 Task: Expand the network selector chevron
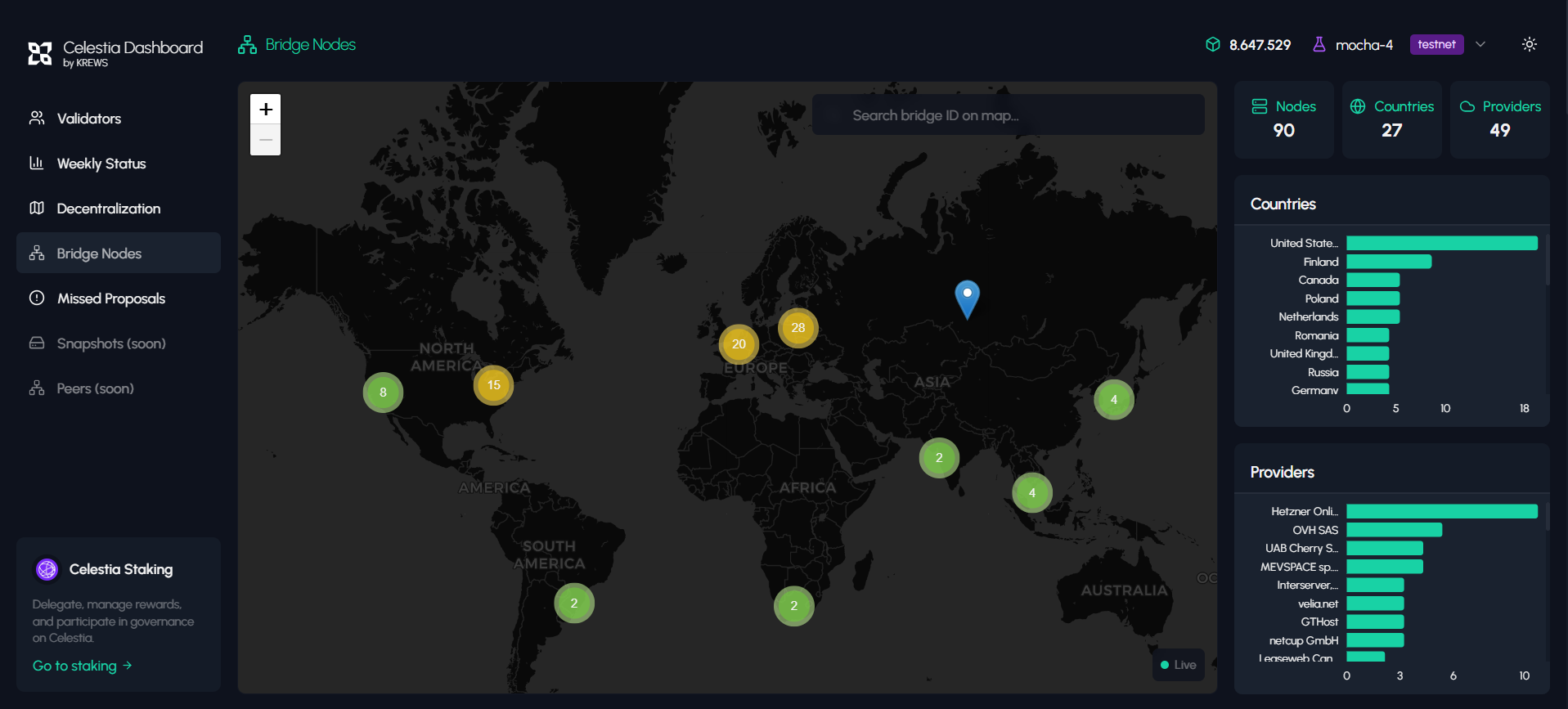click(x=1480, y=44)
